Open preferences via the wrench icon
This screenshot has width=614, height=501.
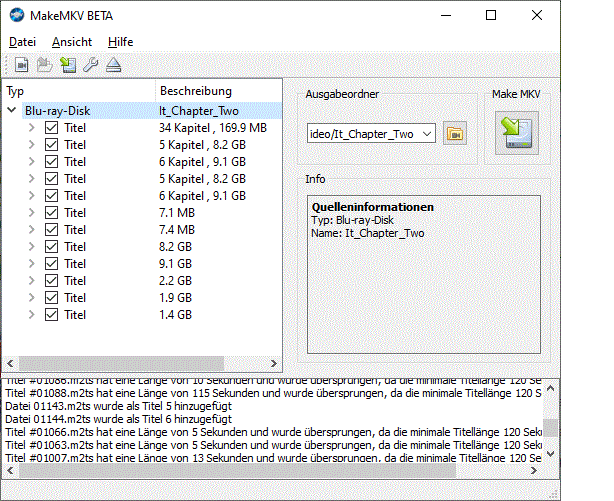coord(90,66)
